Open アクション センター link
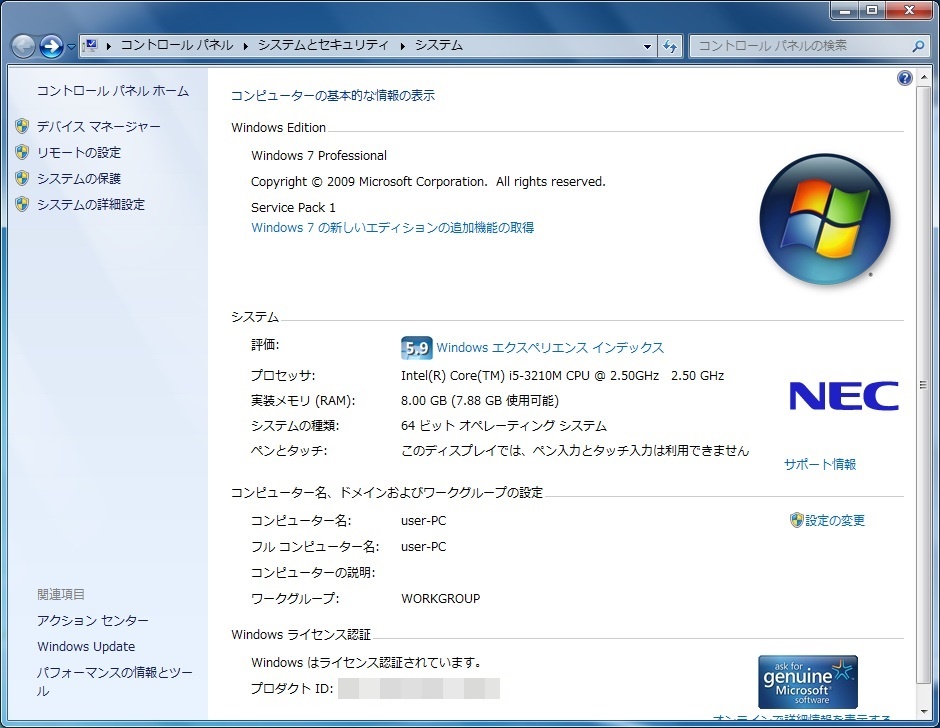940x728 pixels. pyautogui.click(x=92, y=621)
